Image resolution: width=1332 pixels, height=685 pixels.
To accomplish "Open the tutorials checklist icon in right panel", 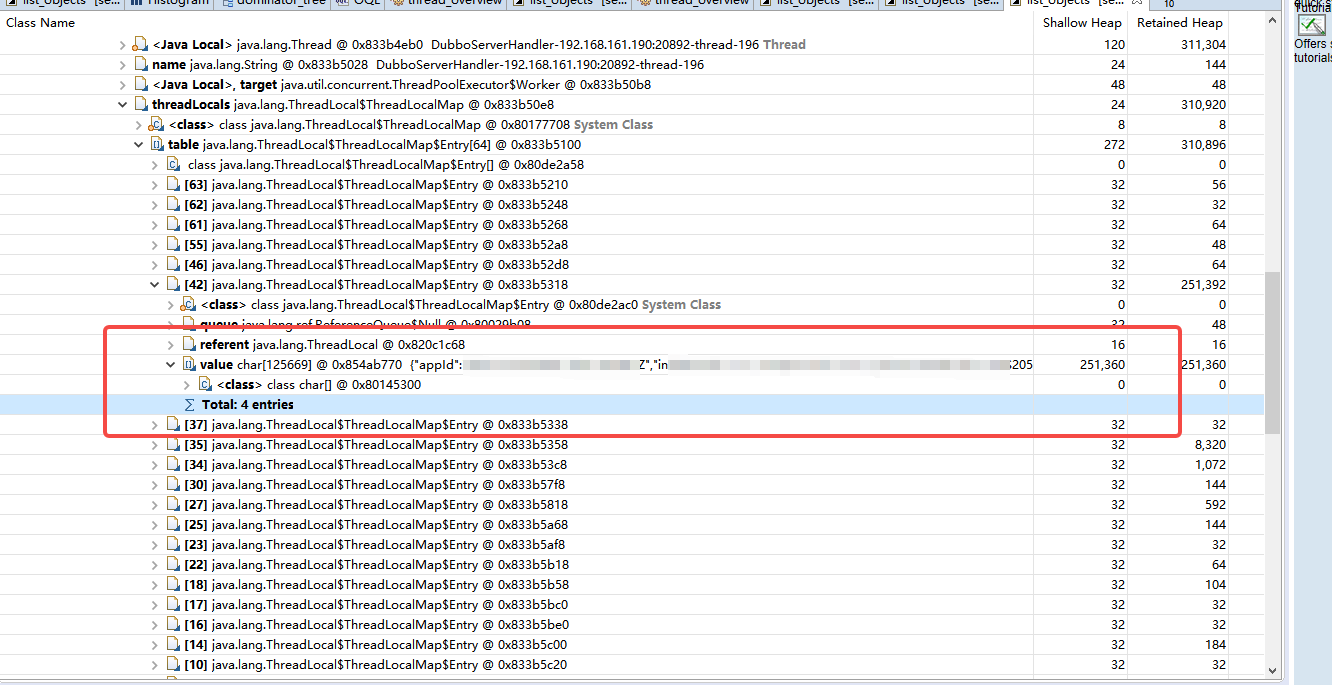I will pyautogui.click(x=1311, y=26).
